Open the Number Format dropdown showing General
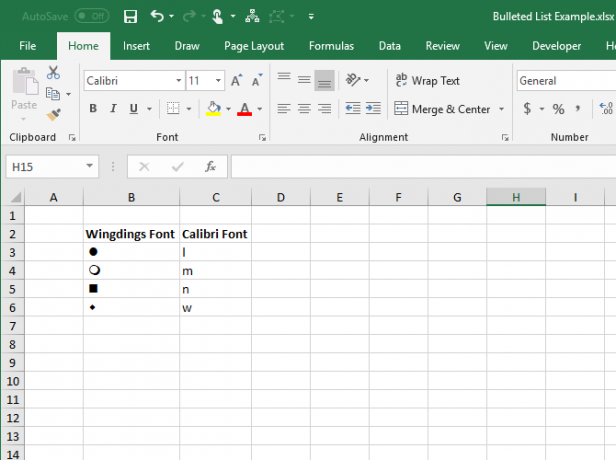The width and height of the screenshot is (616, 460). pos(566,81)
